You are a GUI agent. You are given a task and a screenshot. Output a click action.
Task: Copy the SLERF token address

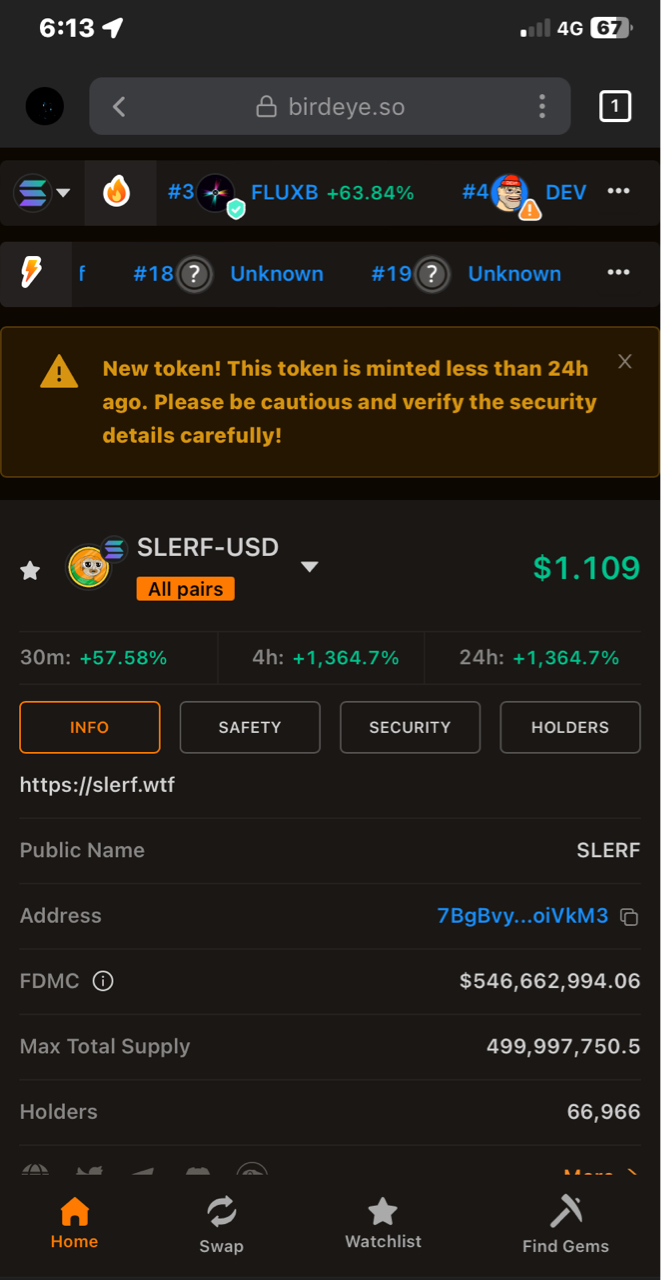[629, 916]
